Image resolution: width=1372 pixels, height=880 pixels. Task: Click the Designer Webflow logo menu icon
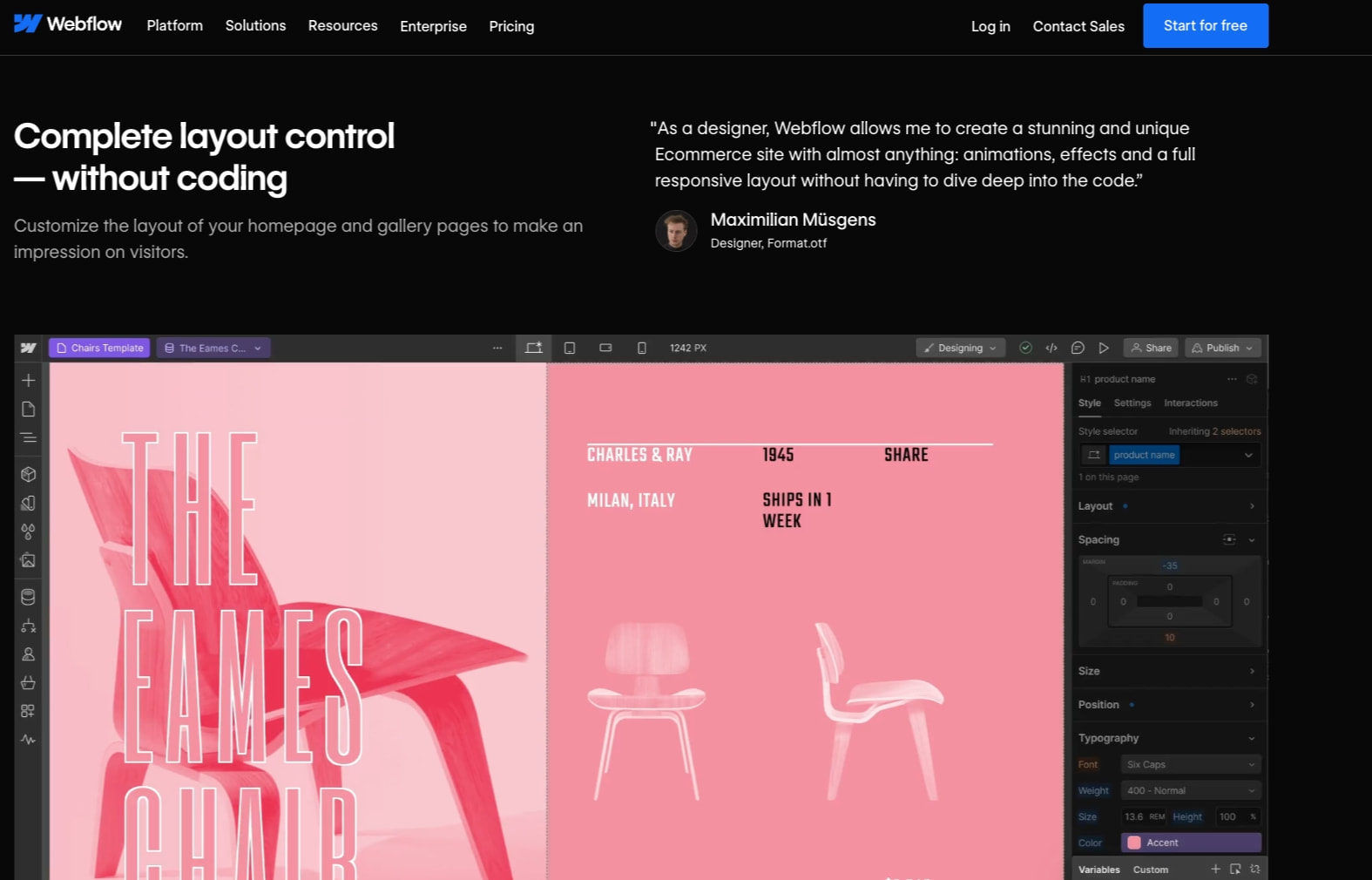point(28,348)
